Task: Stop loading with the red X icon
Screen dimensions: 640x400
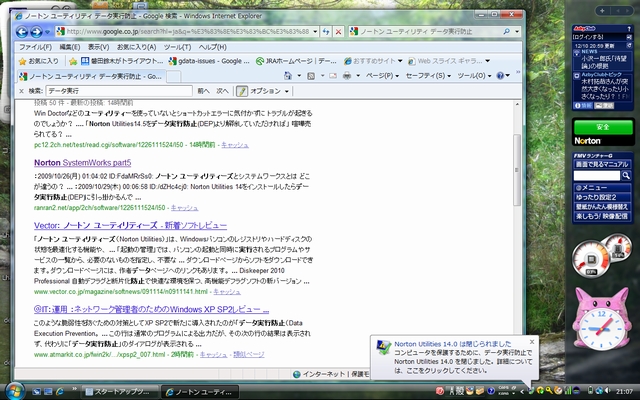Action: (x=338, y=31)
